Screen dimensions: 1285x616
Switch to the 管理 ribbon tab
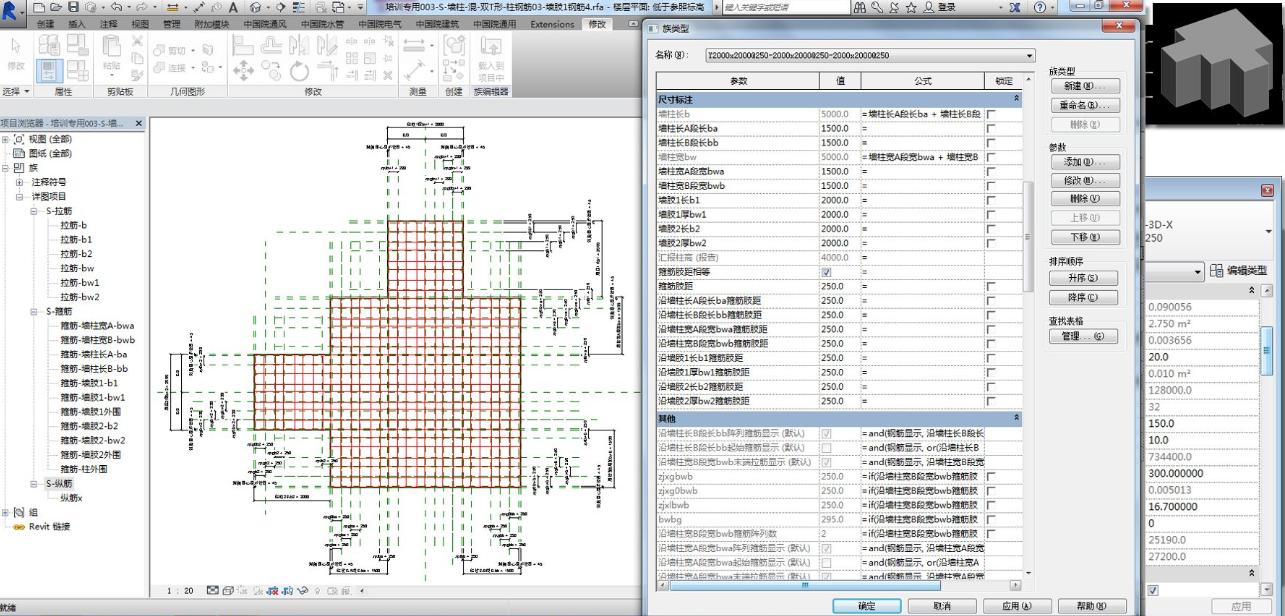(171, 24)
